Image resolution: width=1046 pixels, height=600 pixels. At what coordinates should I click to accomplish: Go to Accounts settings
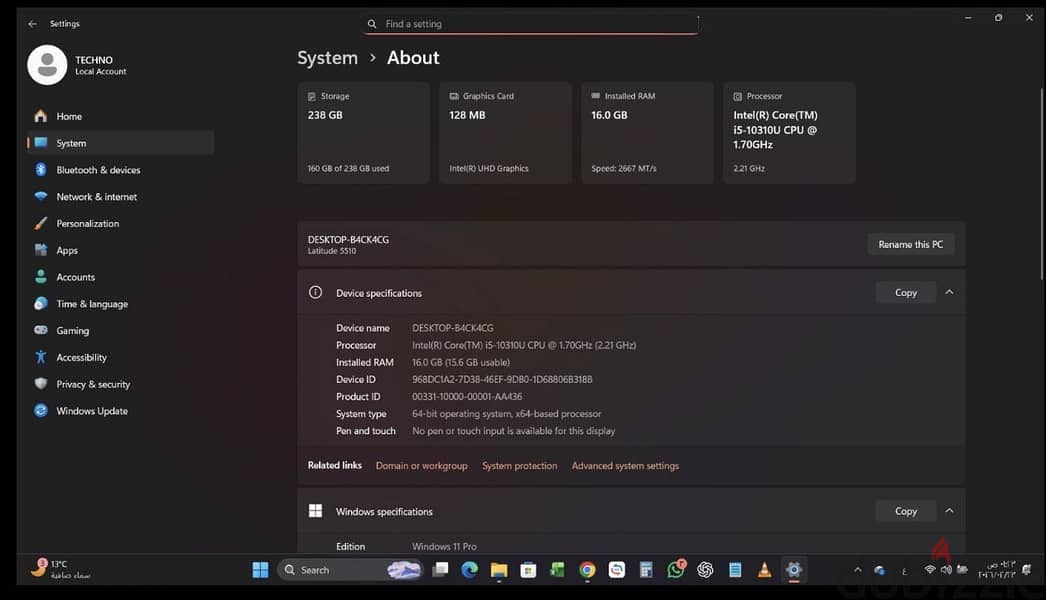pos(120,277)
